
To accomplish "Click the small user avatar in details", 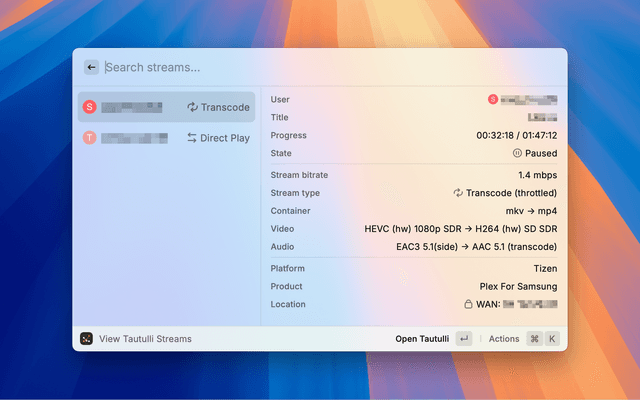I will coord(493,99).
